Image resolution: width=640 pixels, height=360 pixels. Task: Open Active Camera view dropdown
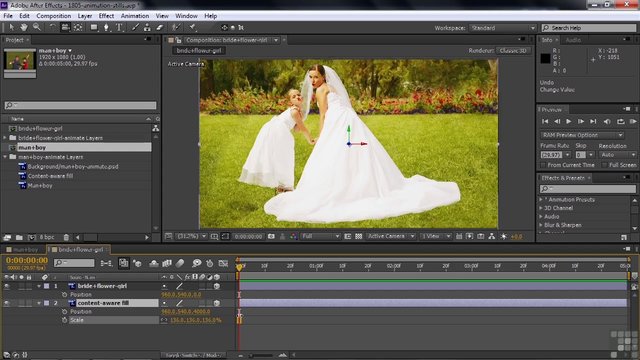(391, 236)
